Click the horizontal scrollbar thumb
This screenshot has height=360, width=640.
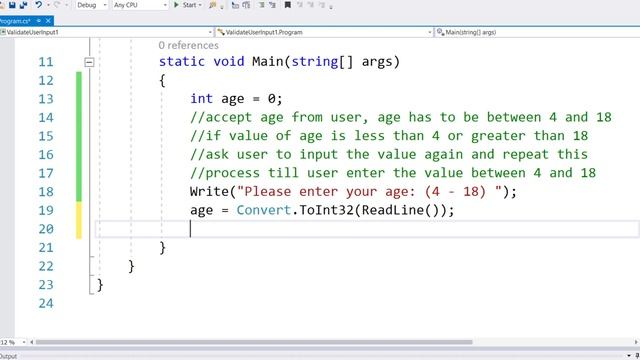click(x=254, y=342)
